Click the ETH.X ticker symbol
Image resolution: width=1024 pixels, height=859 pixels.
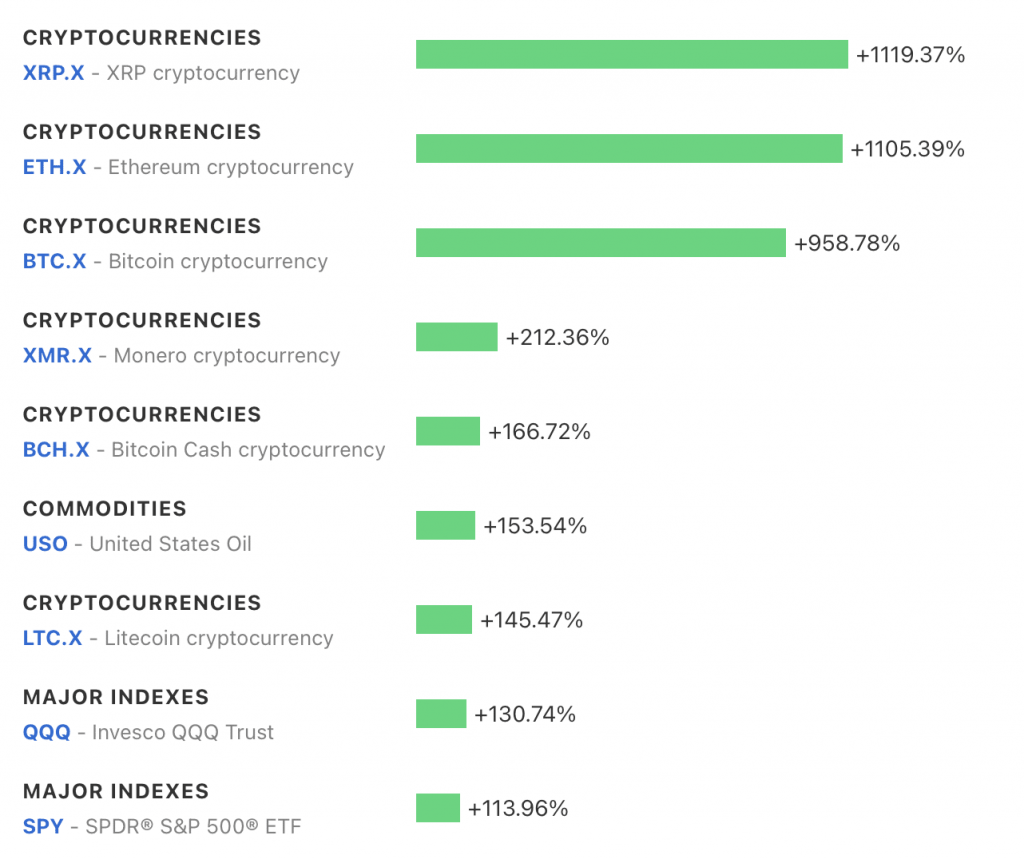tap(54, 167)
